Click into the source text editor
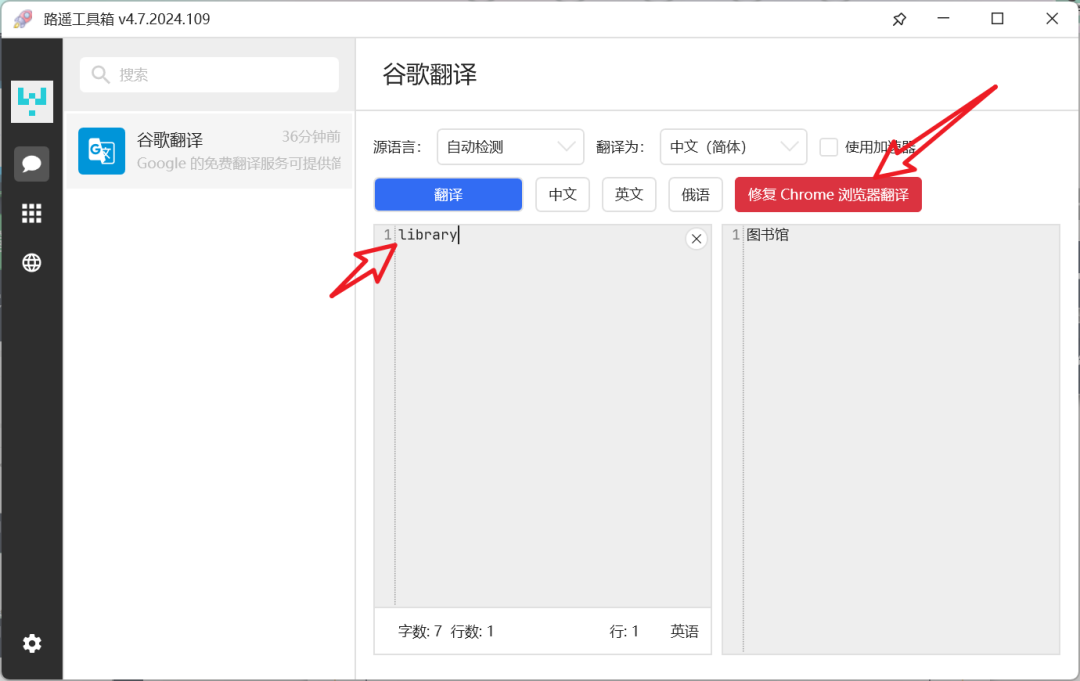Viewport: 1080px width, 681px height. [543, 416]
